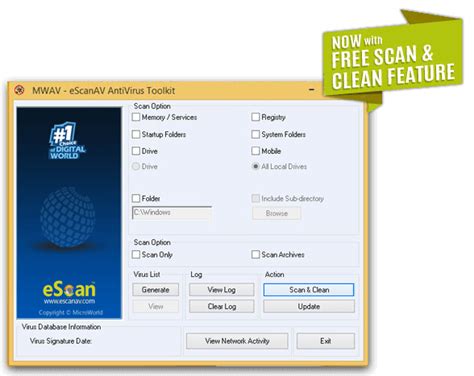Click the C:\Windows folder path field
This screenshot has height=376, width=474.
click(172, 213)
